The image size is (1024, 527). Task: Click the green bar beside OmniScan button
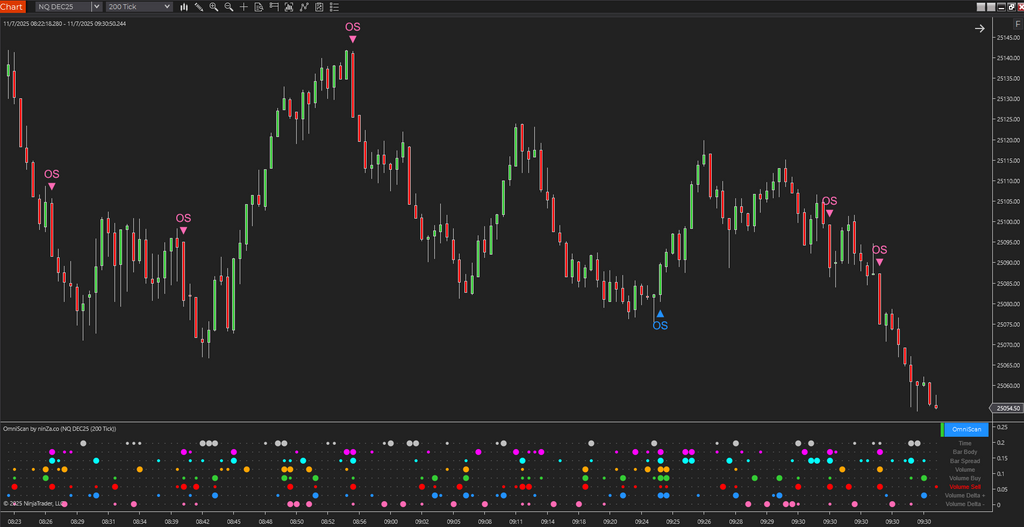(x=942, y=429)
